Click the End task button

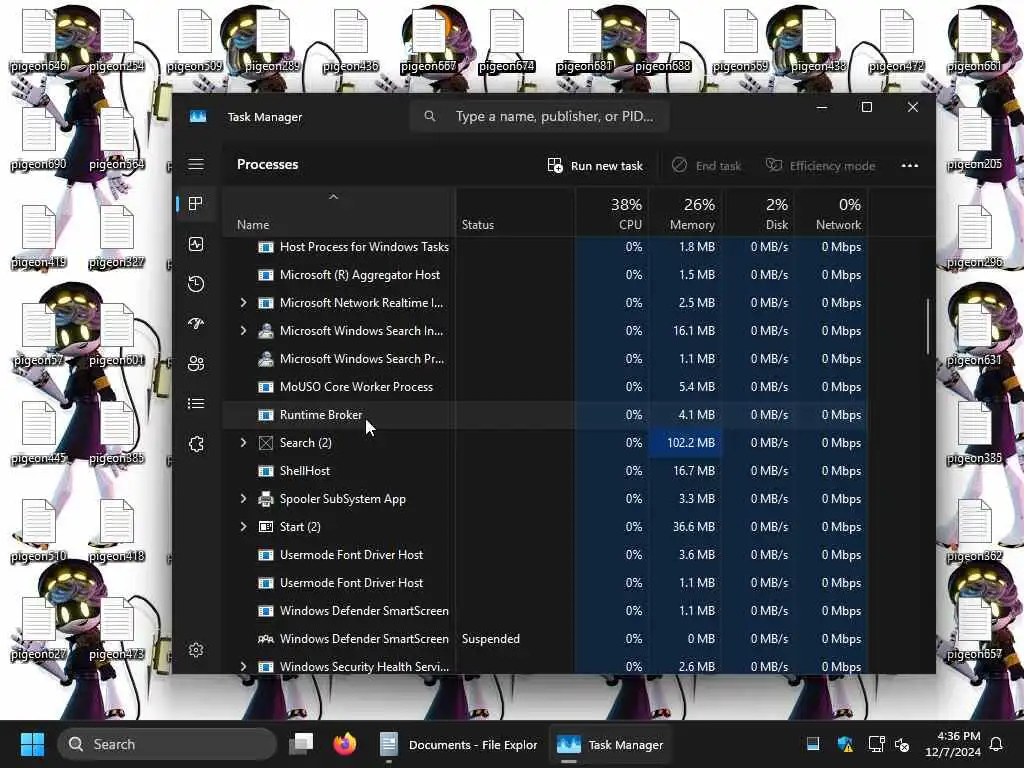coord(706,166)
